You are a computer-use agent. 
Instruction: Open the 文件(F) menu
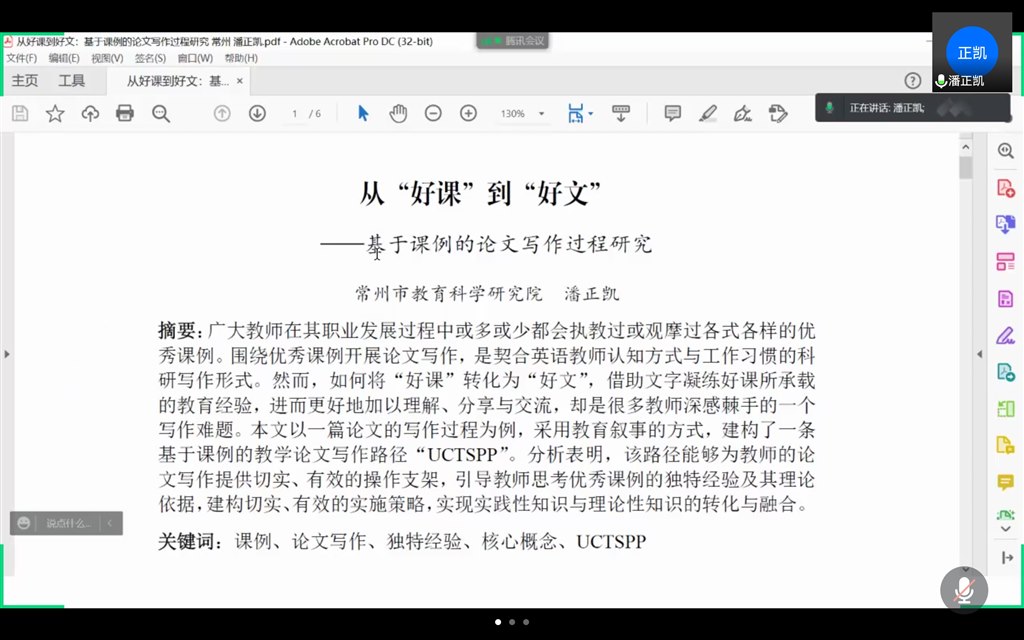(21, 58)
